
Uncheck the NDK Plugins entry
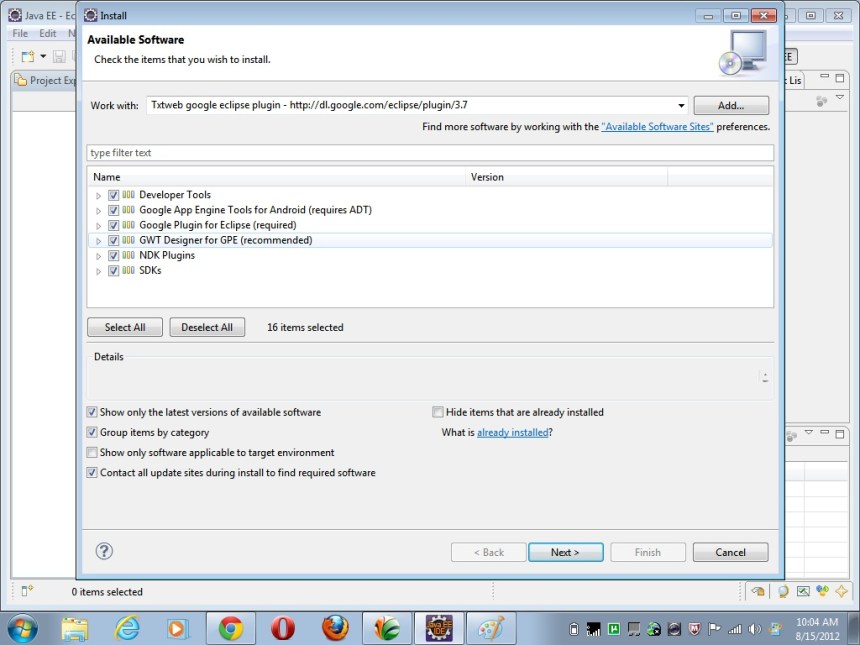(113, 255)
